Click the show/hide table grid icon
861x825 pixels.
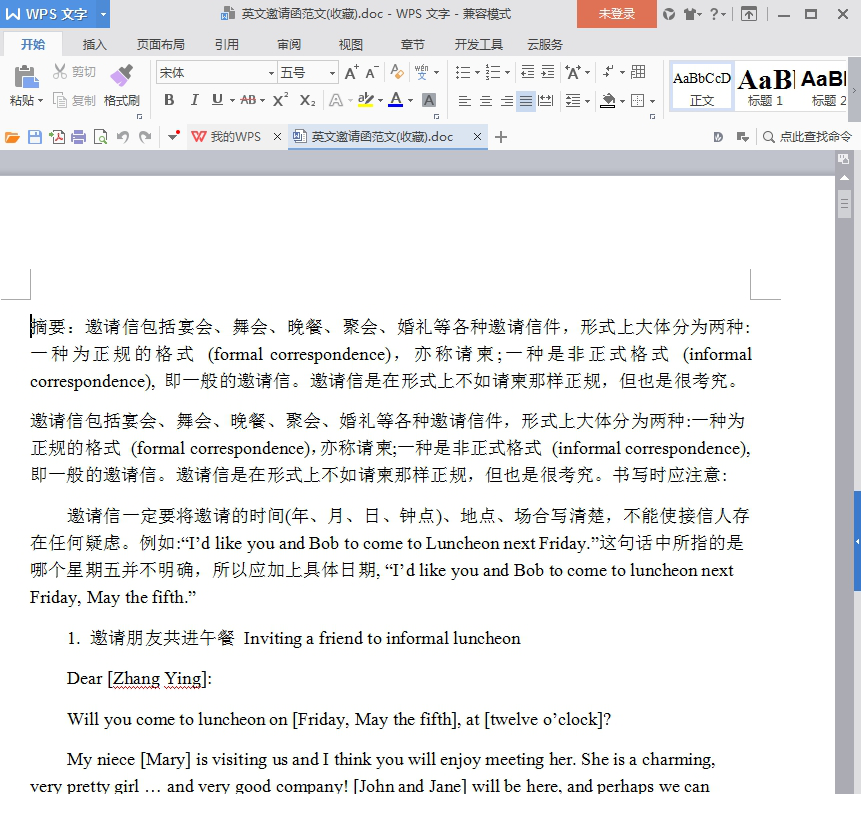click(x=638, y=72)
